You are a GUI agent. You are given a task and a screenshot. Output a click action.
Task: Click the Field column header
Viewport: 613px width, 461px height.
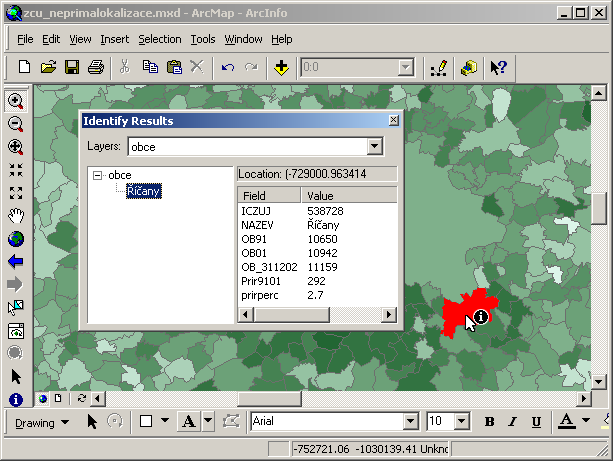pos(269,195)
